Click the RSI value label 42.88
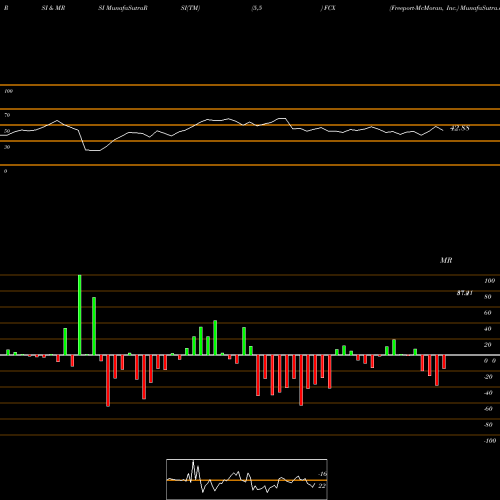This screenshot has height=500, width=500. 460,128
